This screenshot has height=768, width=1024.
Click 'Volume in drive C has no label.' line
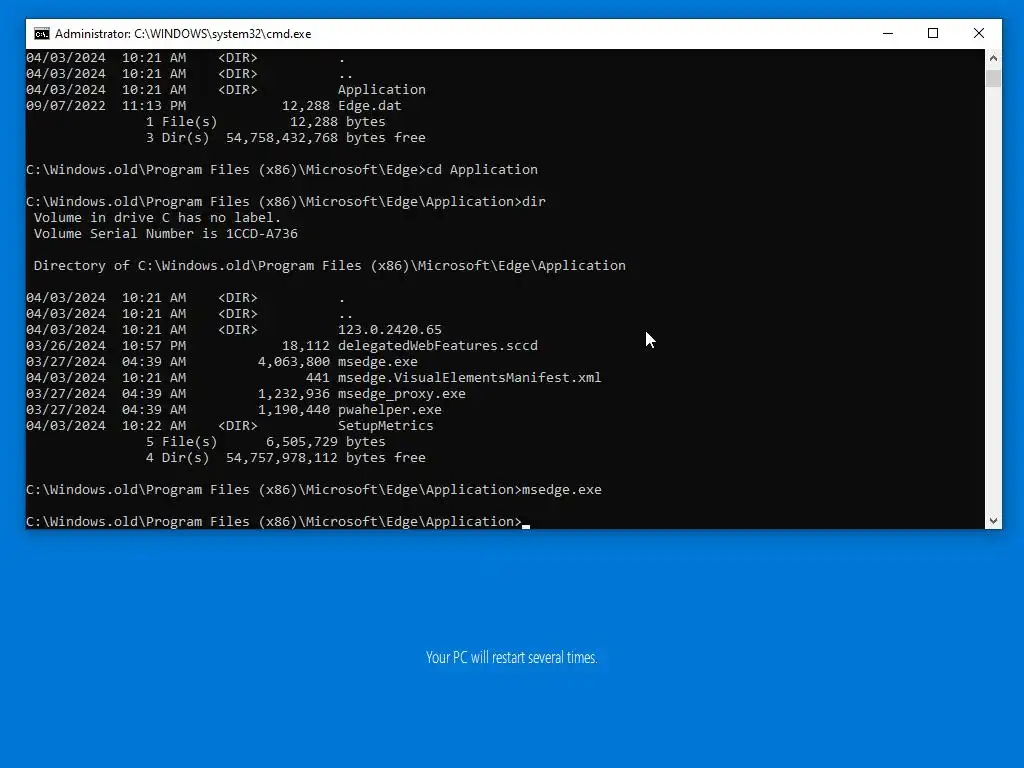point(157,217)
